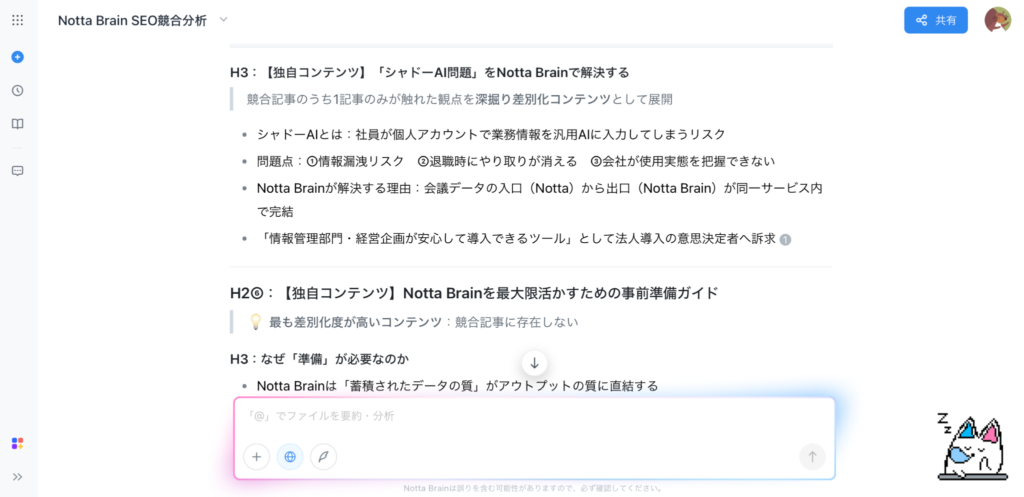Viewport: 1024px width, 497px height.
Task: Open dropdown next to Notta Brain SEO競合分析 title
Action: coord(223,20)
